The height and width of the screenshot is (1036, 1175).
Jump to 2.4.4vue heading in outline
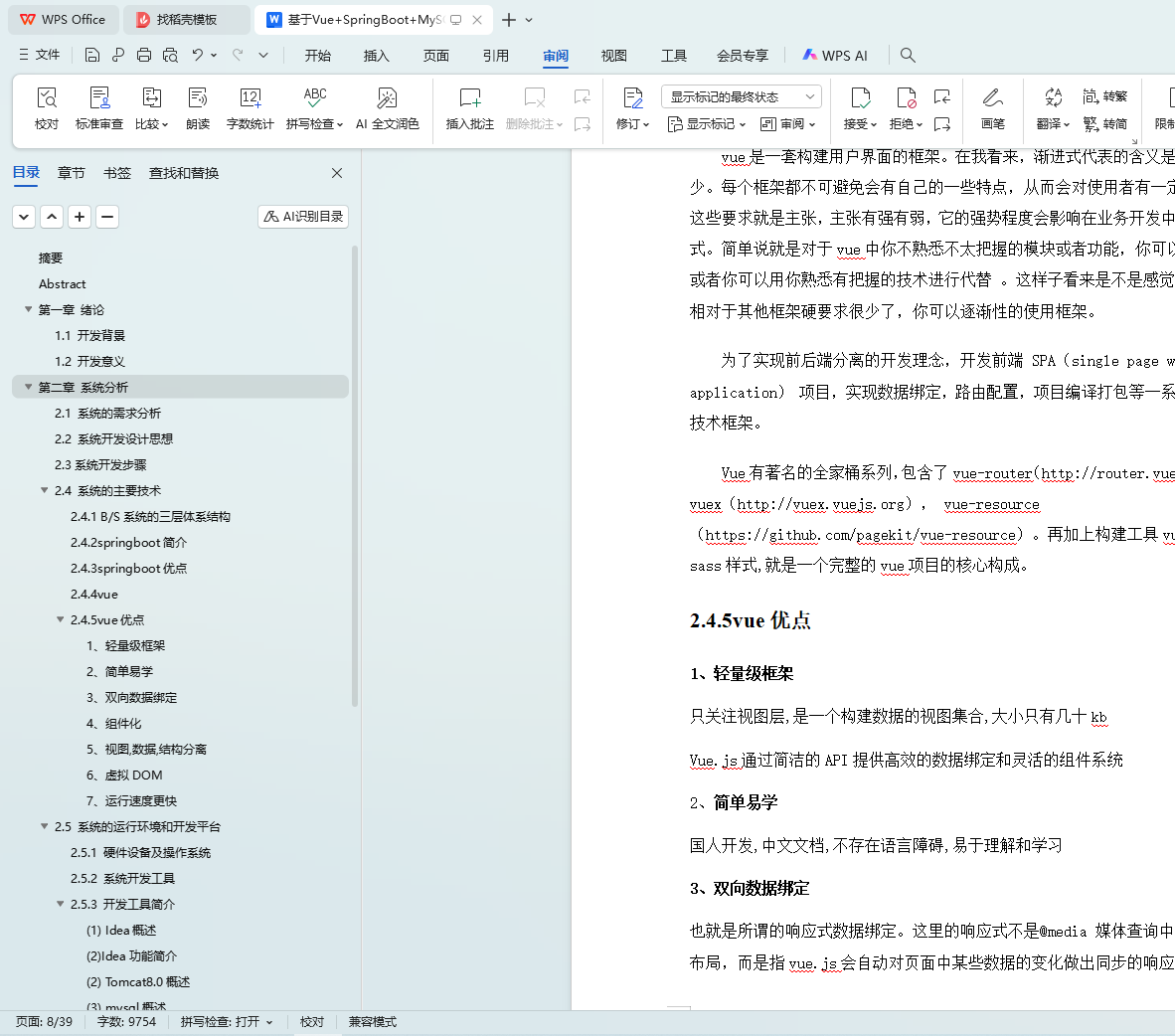point(94,594)
